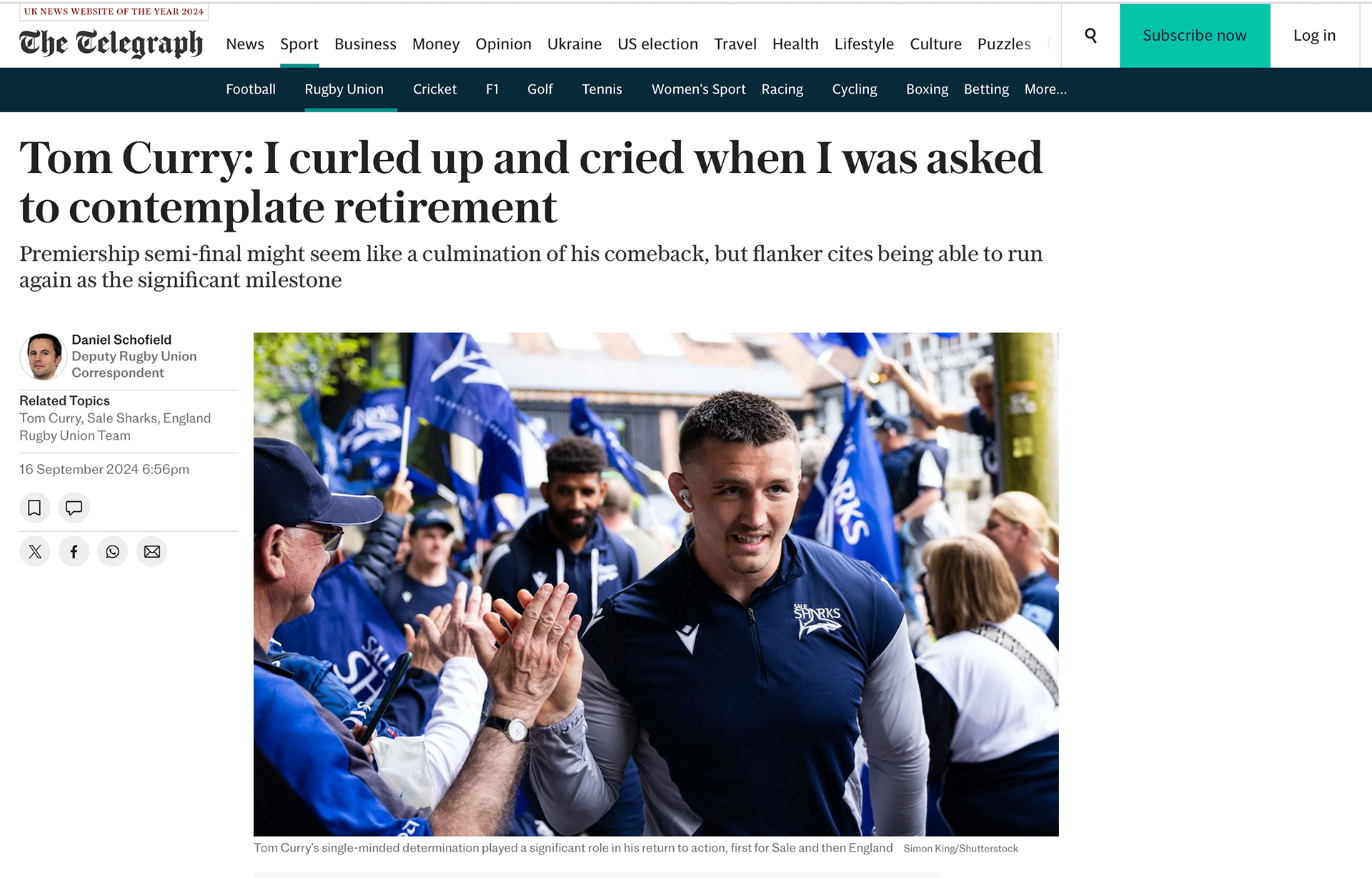Share article by email icon
Screen dimensions: 1372x878
coord(151,551)
